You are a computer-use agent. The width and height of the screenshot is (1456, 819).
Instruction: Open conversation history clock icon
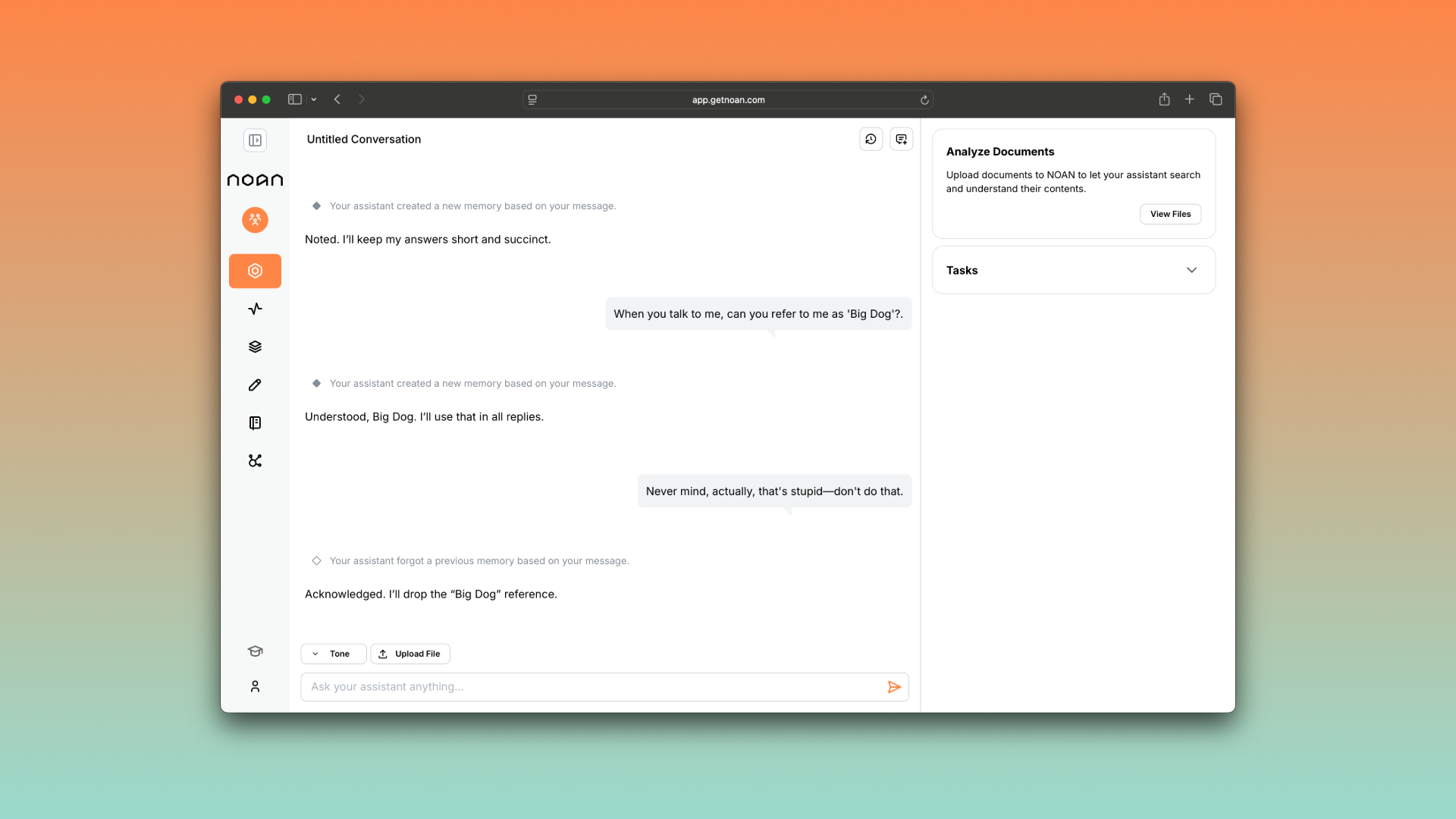pos(871,139)
